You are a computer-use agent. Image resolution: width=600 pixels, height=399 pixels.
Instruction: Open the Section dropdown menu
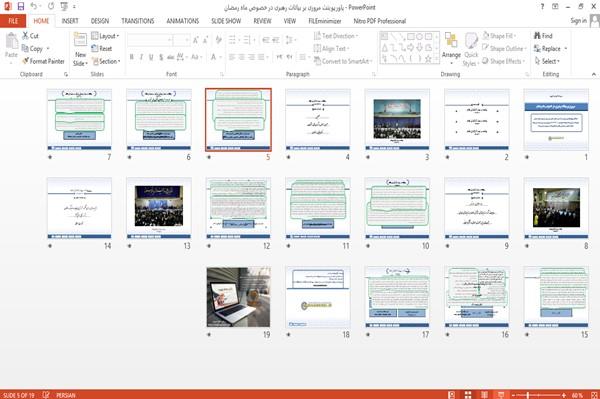click(x=106, y=61)
